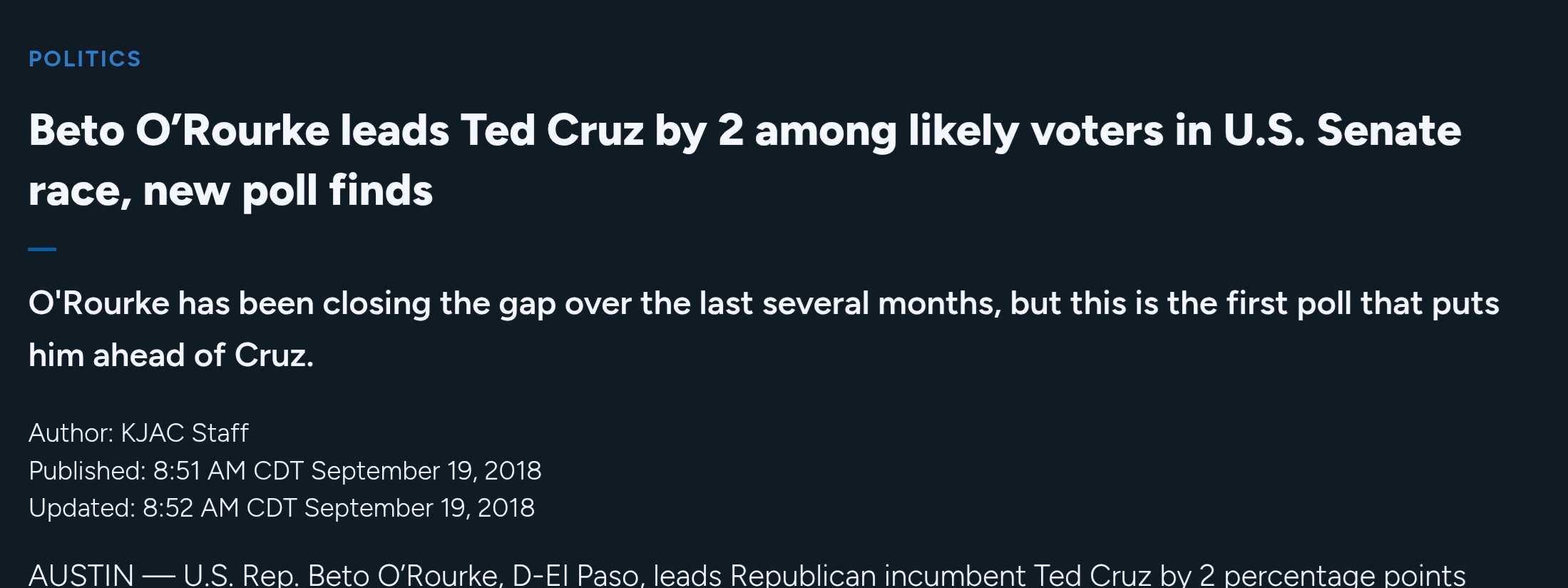Click 'September 19, 2018' in Updated line
This screenshot has height=588, width=1568.
pos(419,508)
